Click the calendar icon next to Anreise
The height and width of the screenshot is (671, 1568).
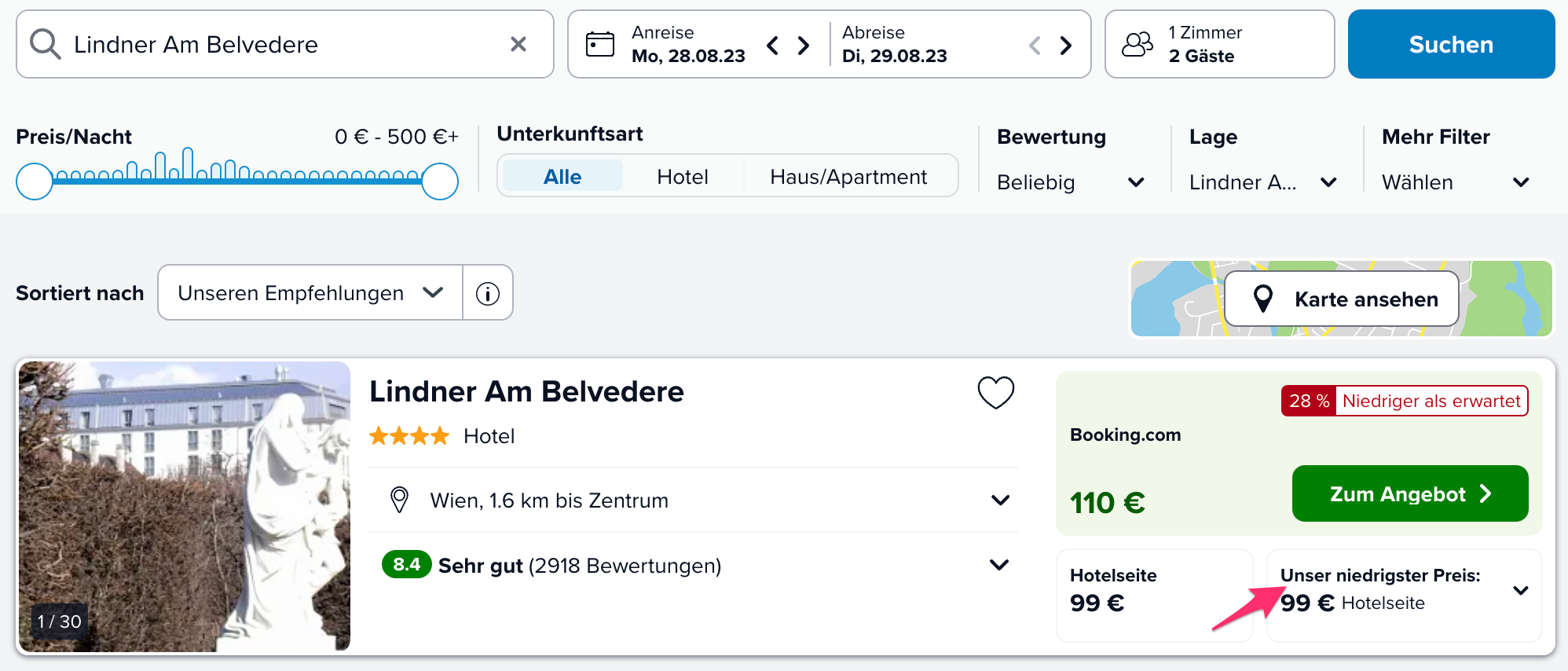click(600, 44)
